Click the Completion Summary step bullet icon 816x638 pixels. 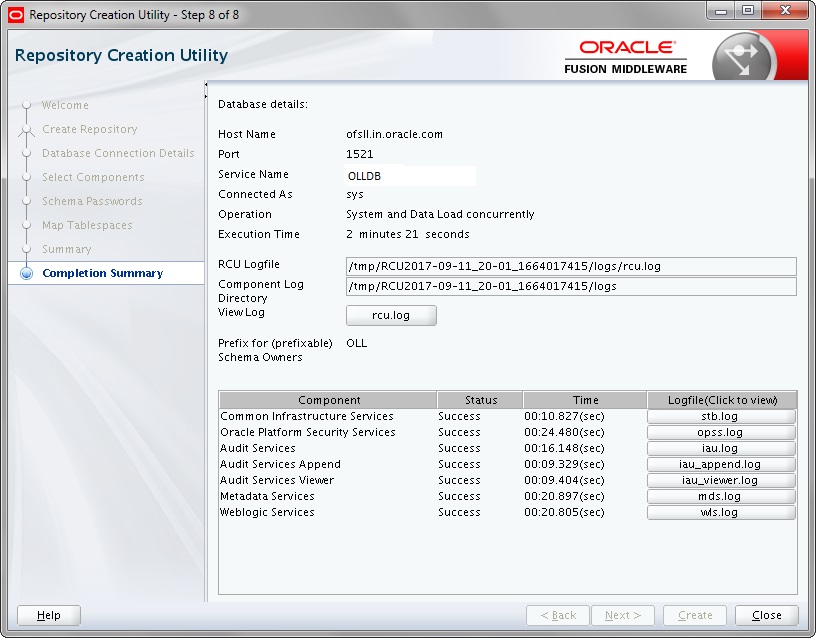pyautogui.click(x=27, y=273)
